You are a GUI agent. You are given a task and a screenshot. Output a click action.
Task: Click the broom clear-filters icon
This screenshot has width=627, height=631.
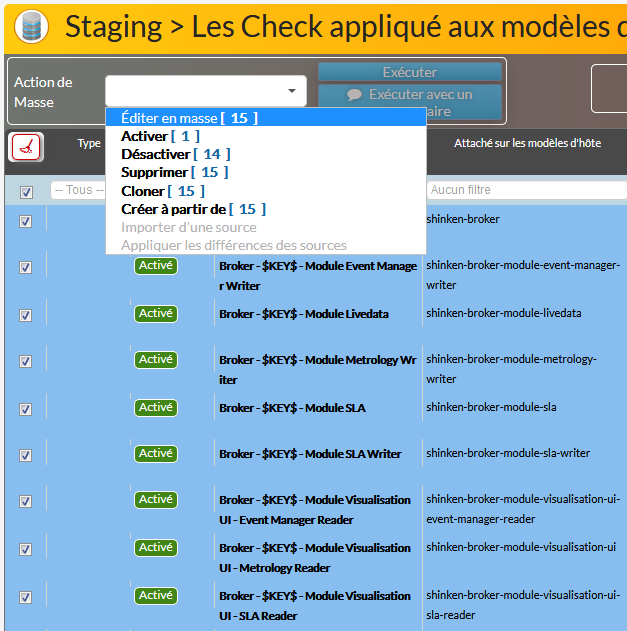(26, 147)
